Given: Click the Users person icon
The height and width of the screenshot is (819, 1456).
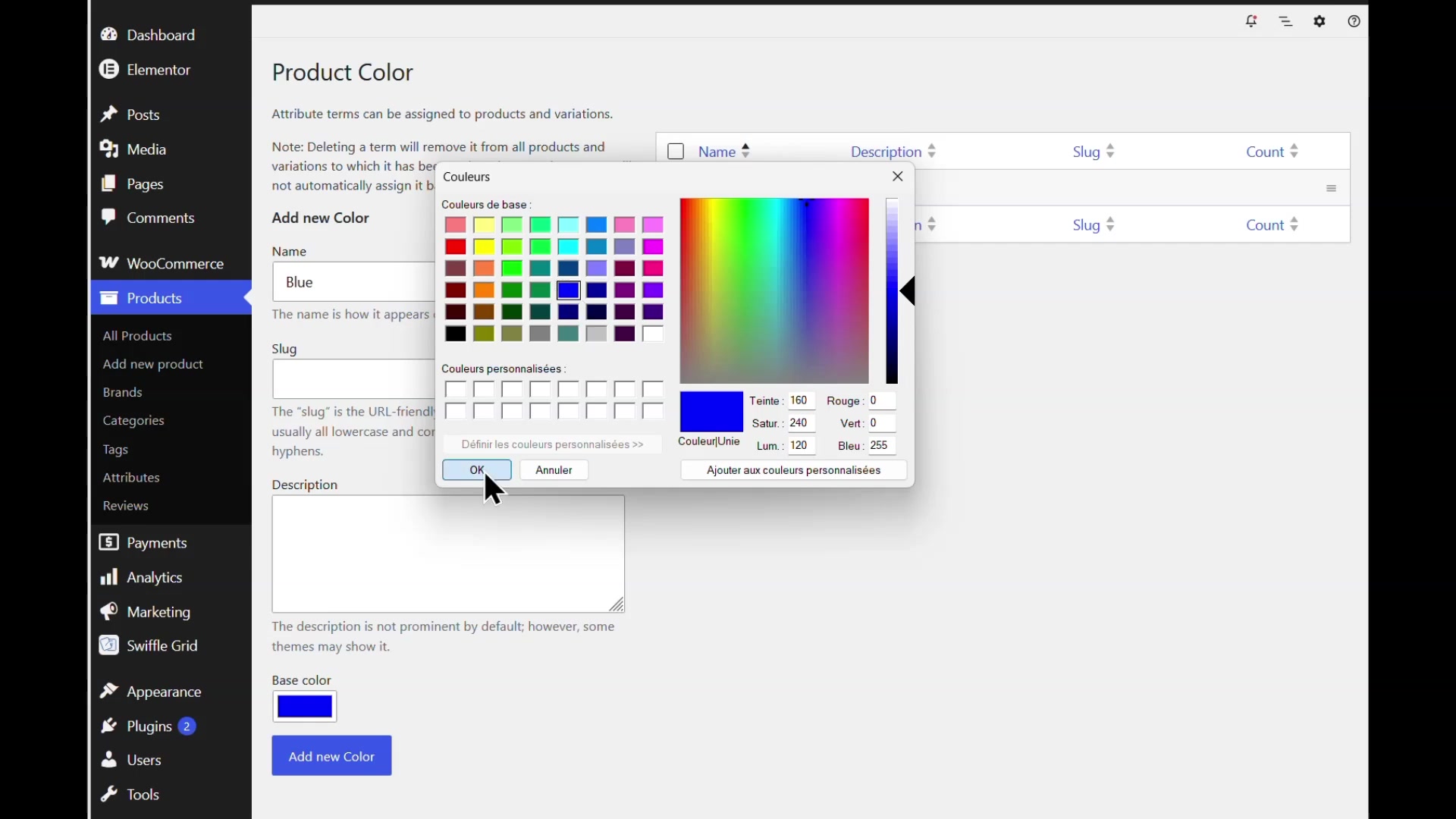Looking at the screenshot, I should 109,760.
